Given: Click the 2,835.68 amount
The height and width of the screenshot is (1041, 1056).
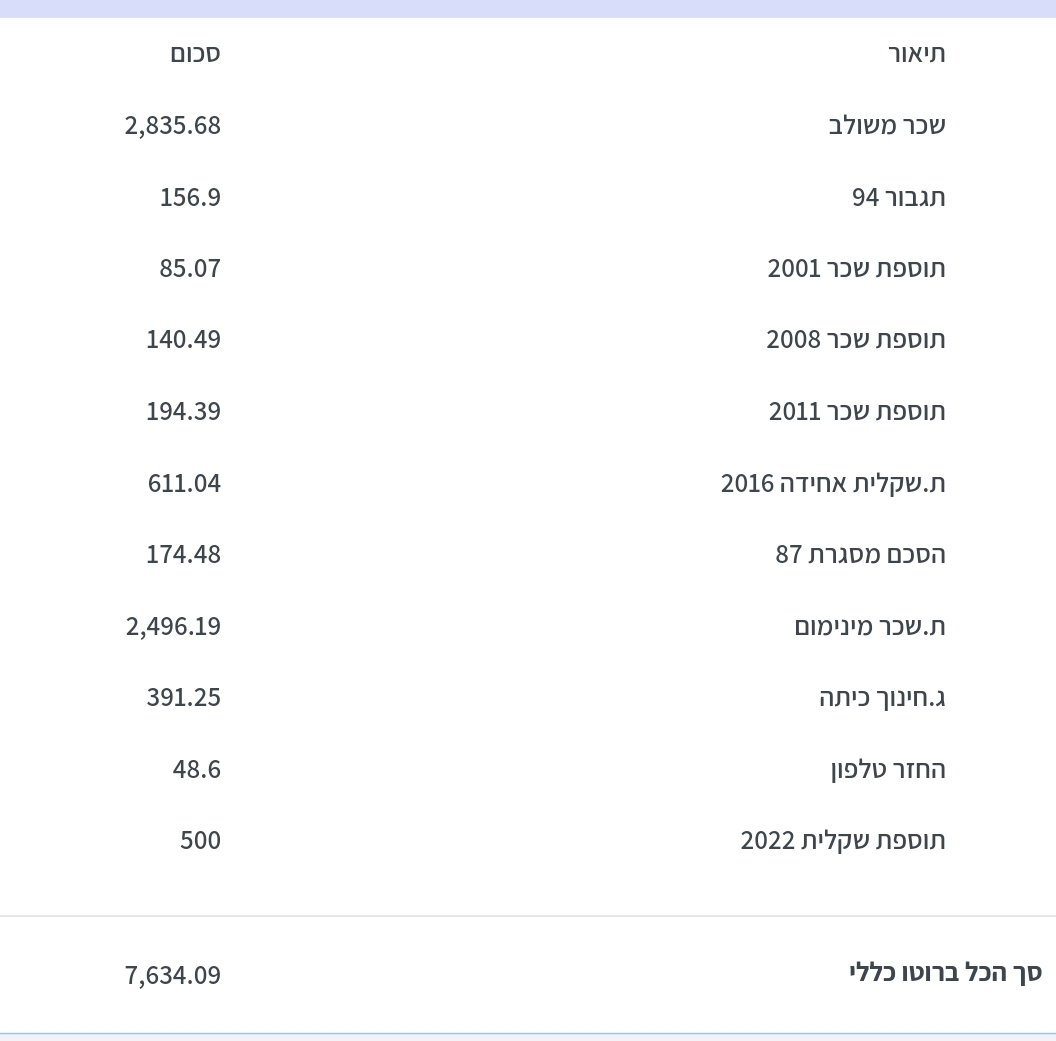Looking at the screenshot, I should click(172, 125).
